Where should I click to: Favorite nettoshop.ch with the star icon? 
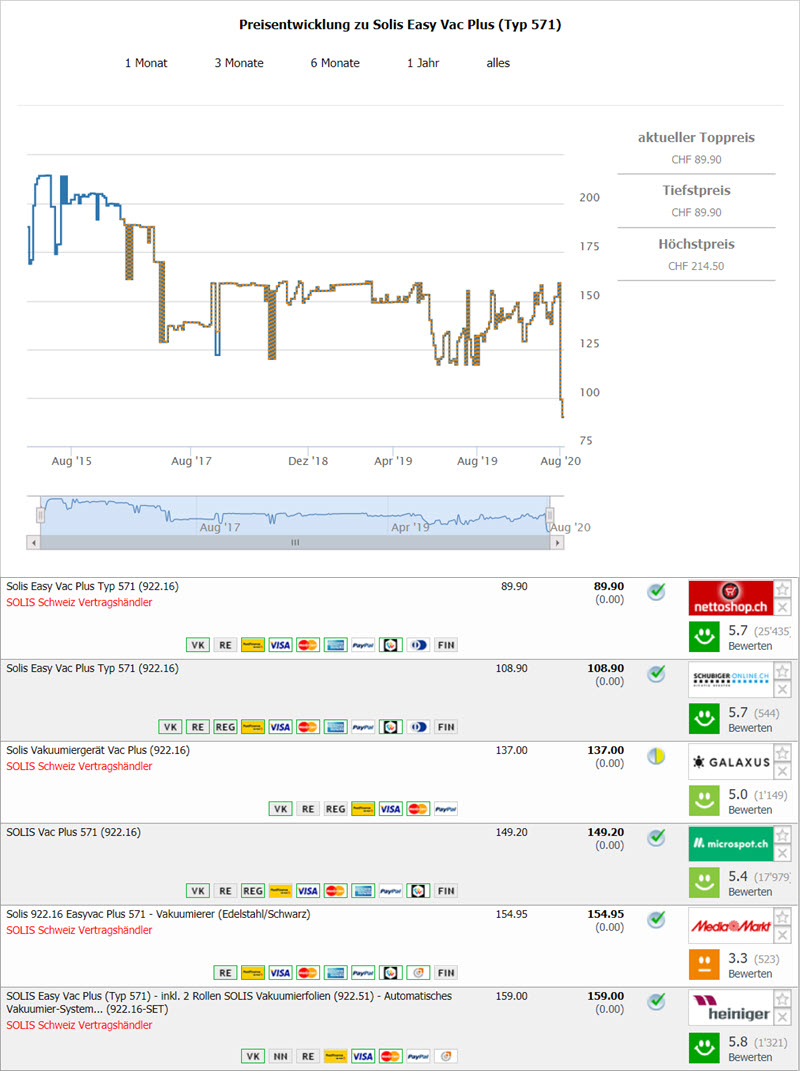click(783, 589)
